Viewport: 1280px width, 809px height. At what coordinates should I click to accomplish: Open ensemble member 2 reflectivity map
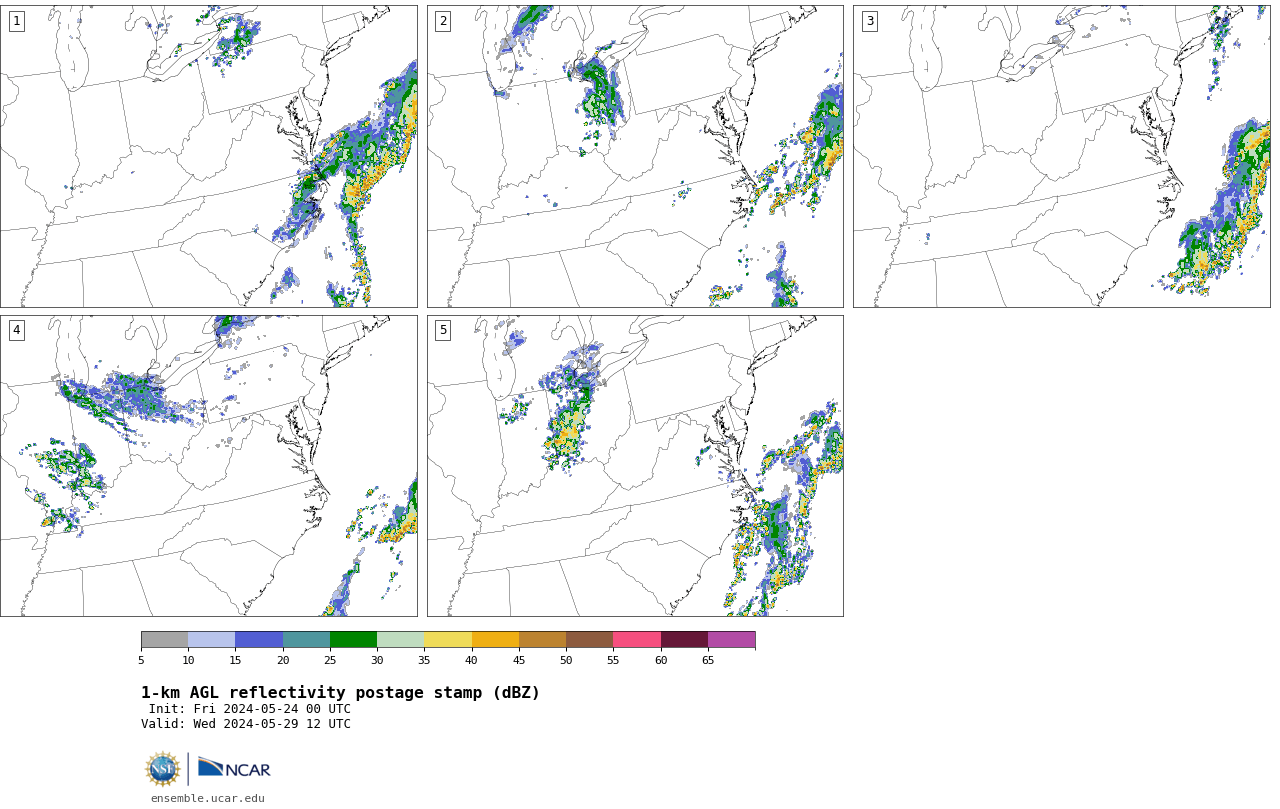635,156
